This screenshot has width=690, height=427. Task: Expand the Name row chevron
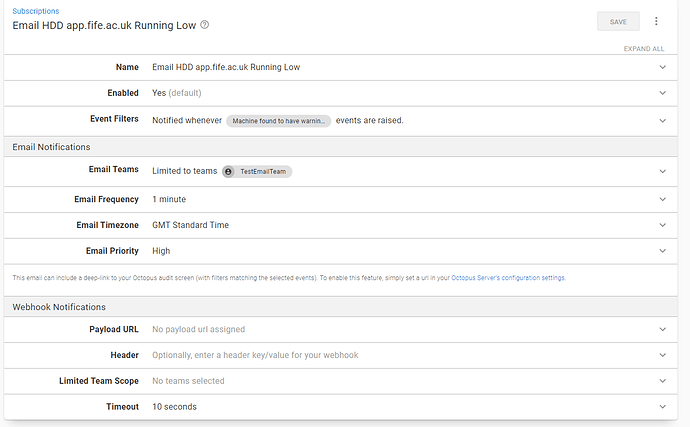[x=662, y=67]
